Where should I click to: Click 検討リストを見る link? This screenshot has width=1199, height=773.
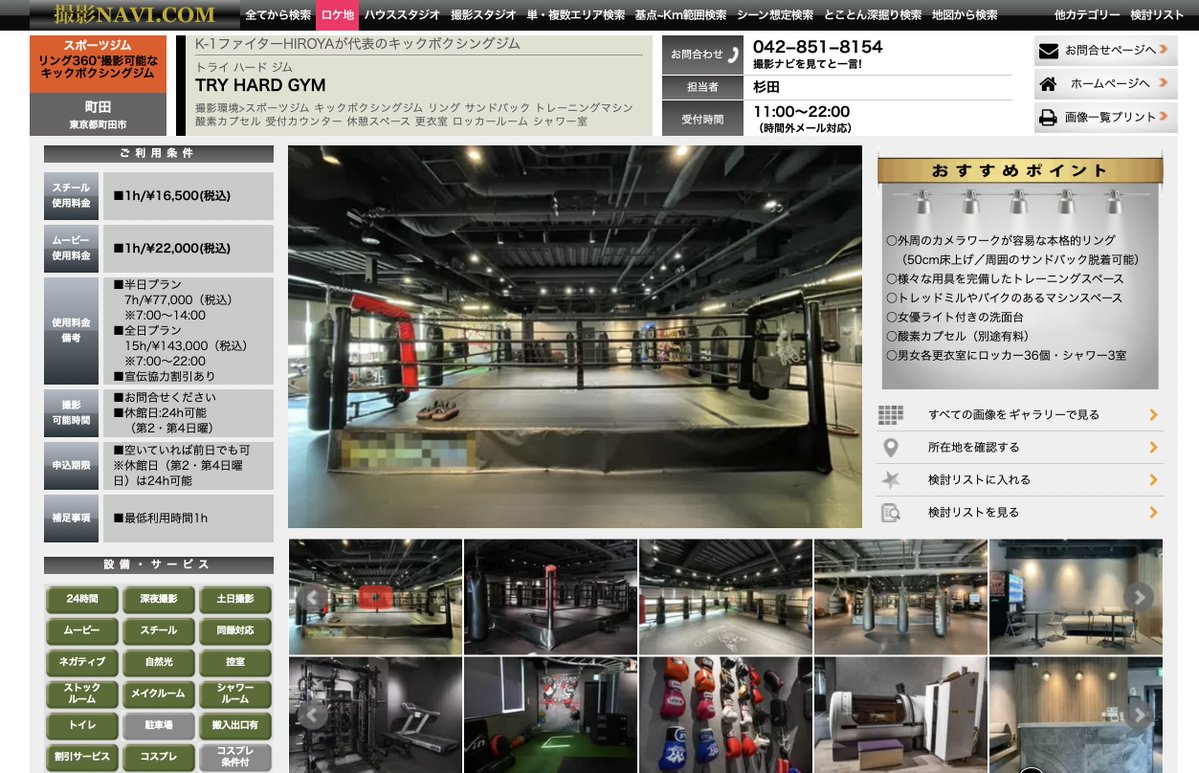(973, 513)
